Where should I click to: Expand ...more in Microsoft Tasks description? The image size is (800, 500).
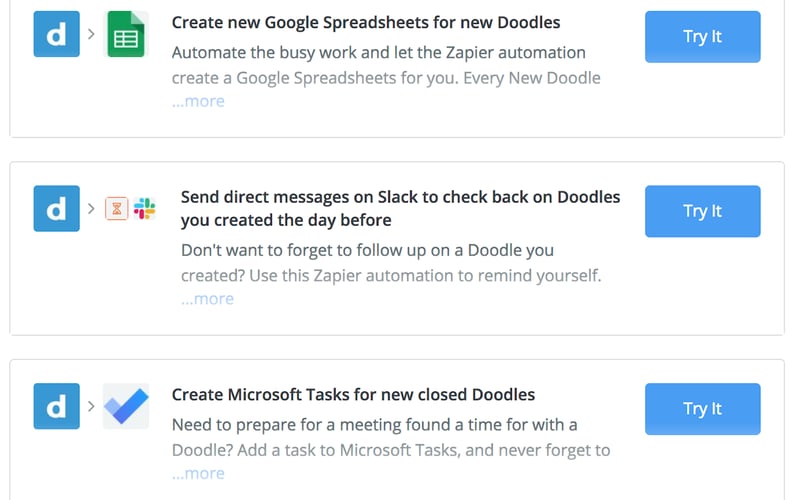[198, 473]
